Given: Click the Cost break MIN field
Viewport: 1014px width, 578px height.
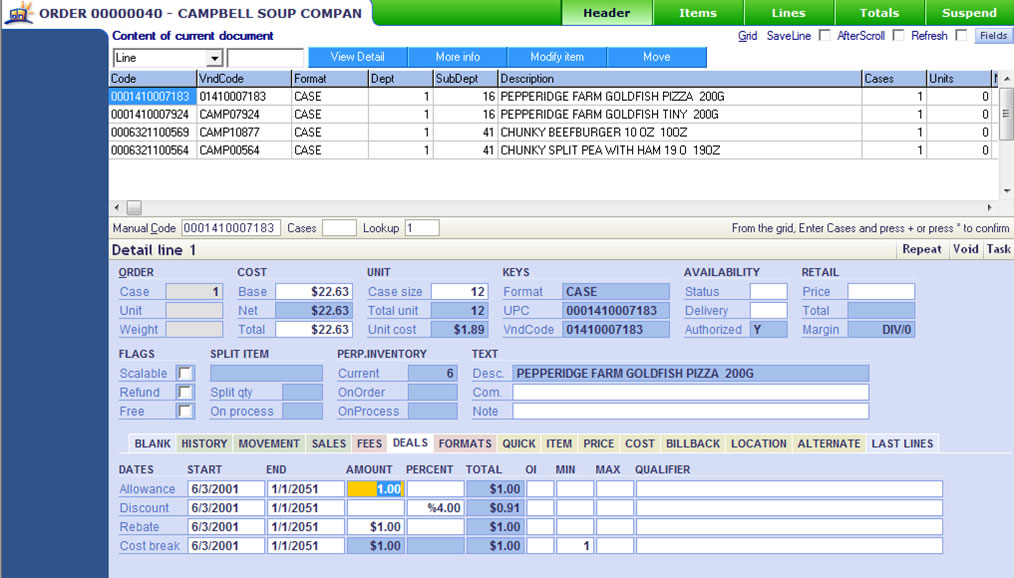Looking at the screenshot, I should 574,546.
